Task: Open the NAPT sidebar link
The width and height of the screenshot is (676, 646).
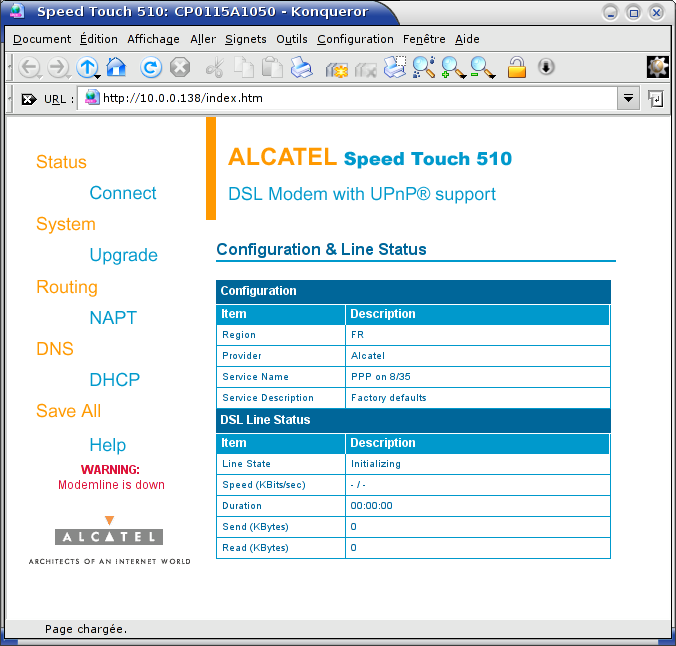Action: 113,318
